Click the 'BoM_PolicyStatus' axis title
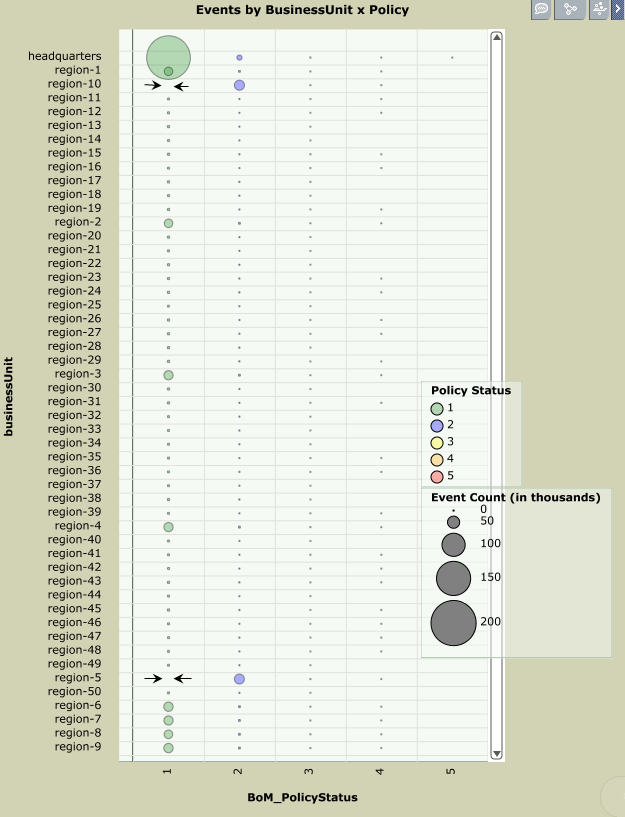 pos(303,797)
